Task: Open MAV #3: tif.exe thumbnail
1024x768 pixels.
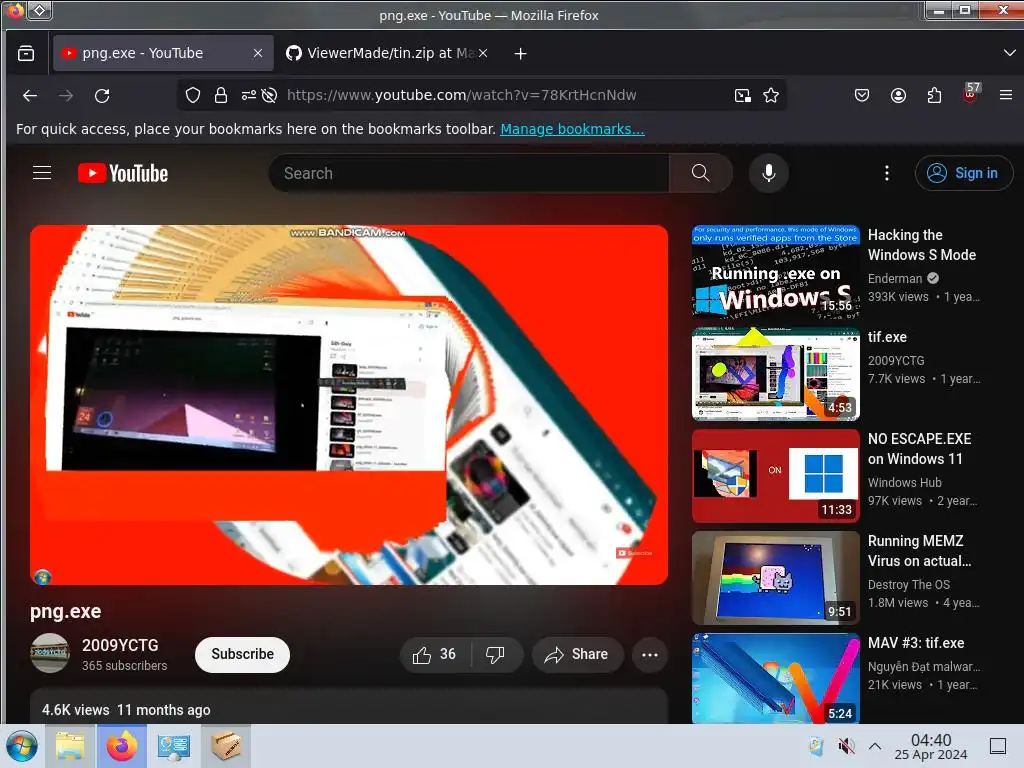Action: tap(775, 678)
